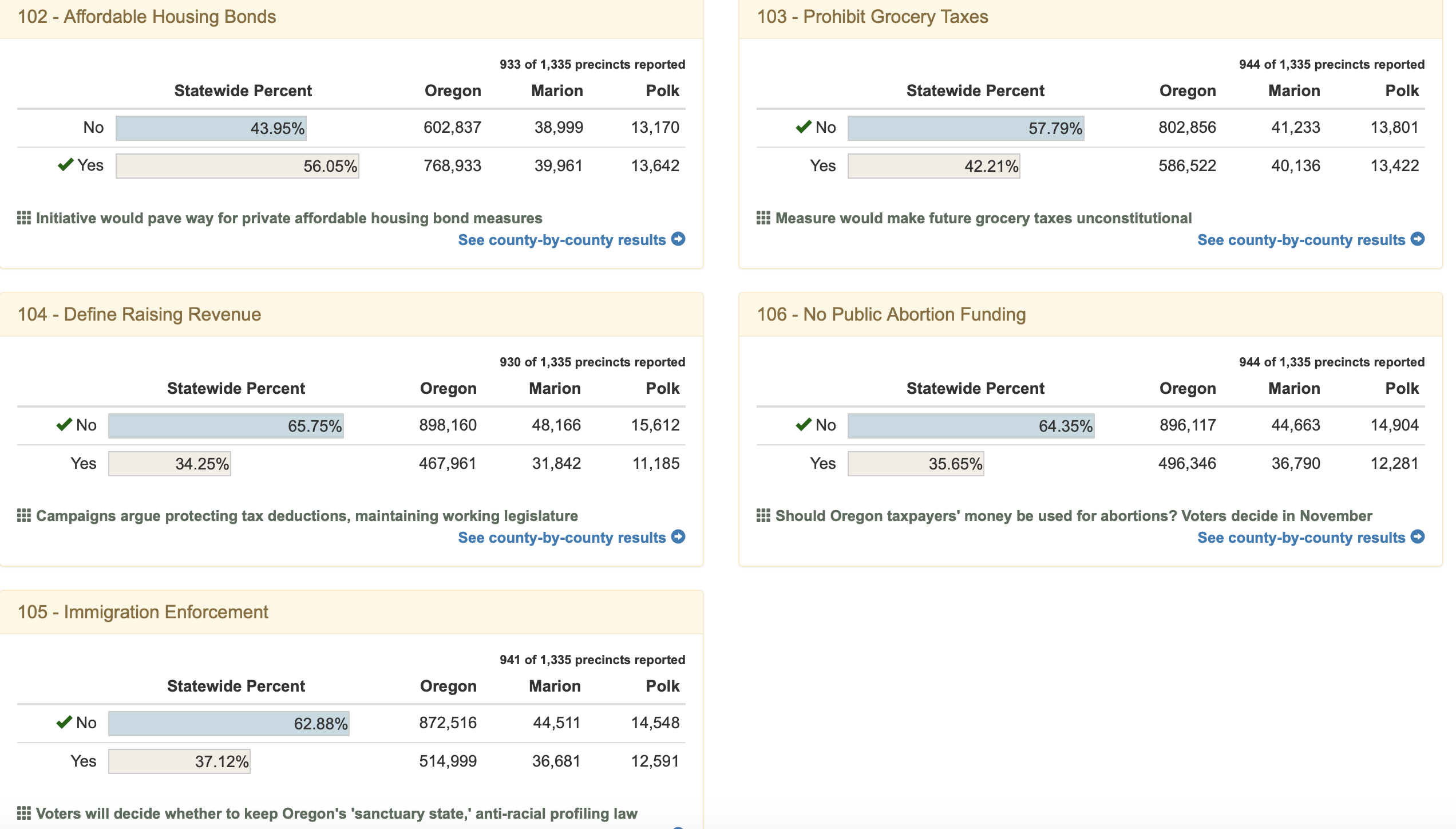Viewport: 1456px width, 829px height.
Task: Click the 104 - Define Raising Revenue heading
Action: coord(139,314)
